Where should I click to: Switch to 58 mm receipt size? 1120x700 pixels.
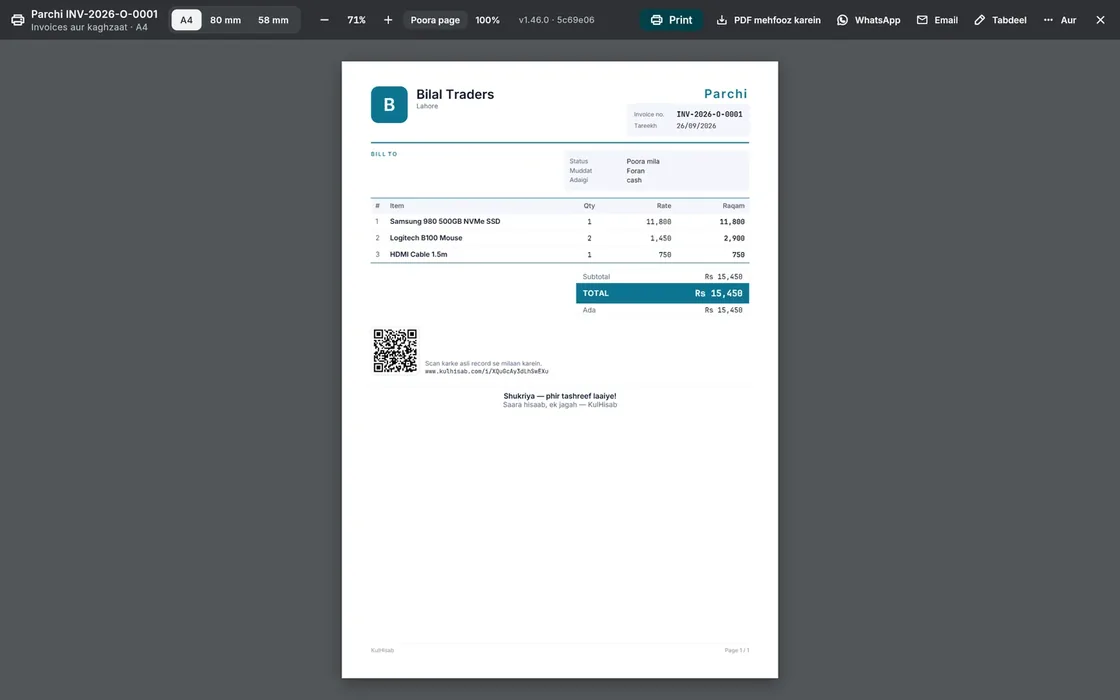coord(273,20)
